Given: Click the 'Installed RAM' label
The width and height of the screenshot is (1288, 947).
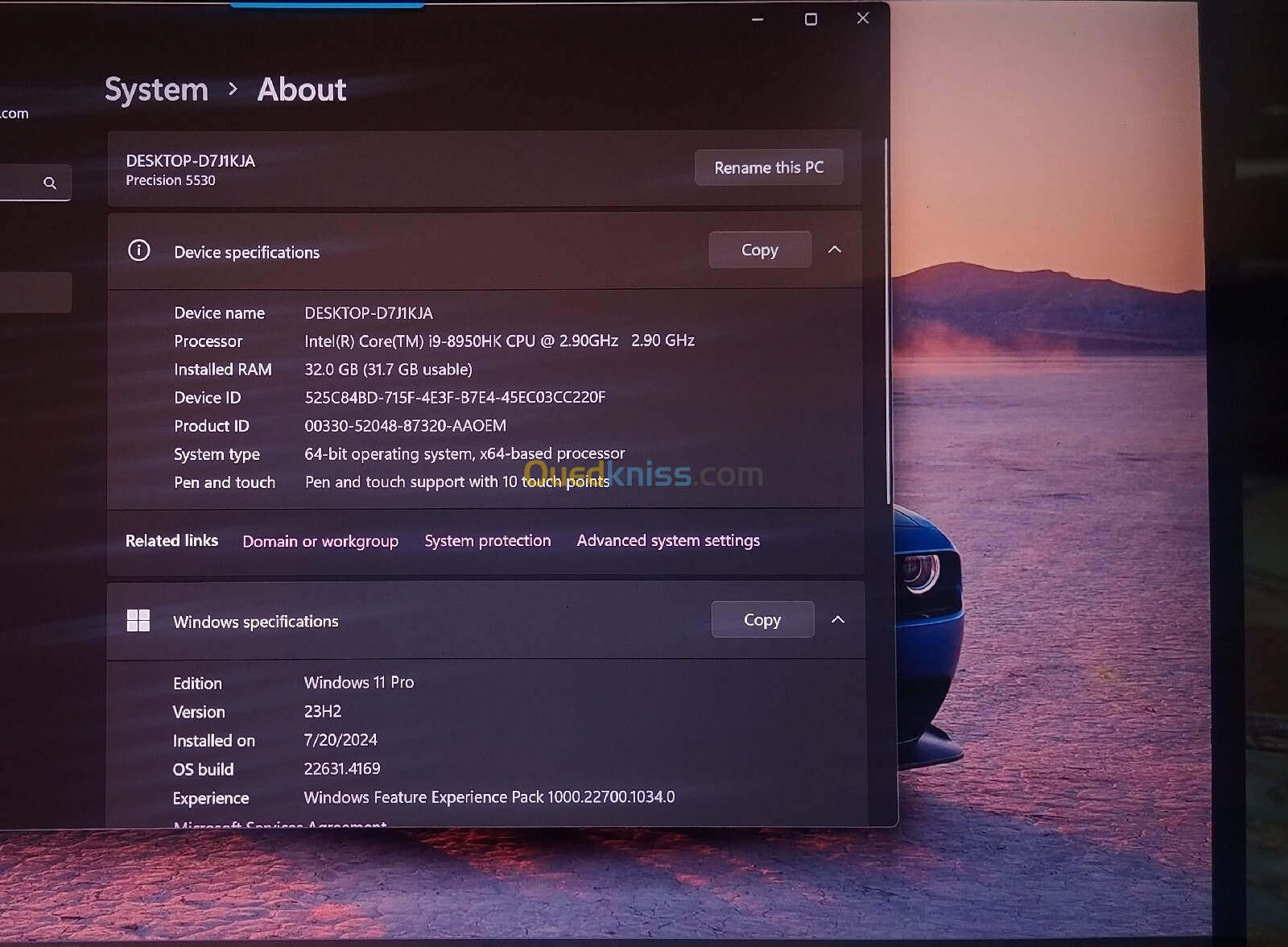Looking at the screenshot, I should click(223, 370).
